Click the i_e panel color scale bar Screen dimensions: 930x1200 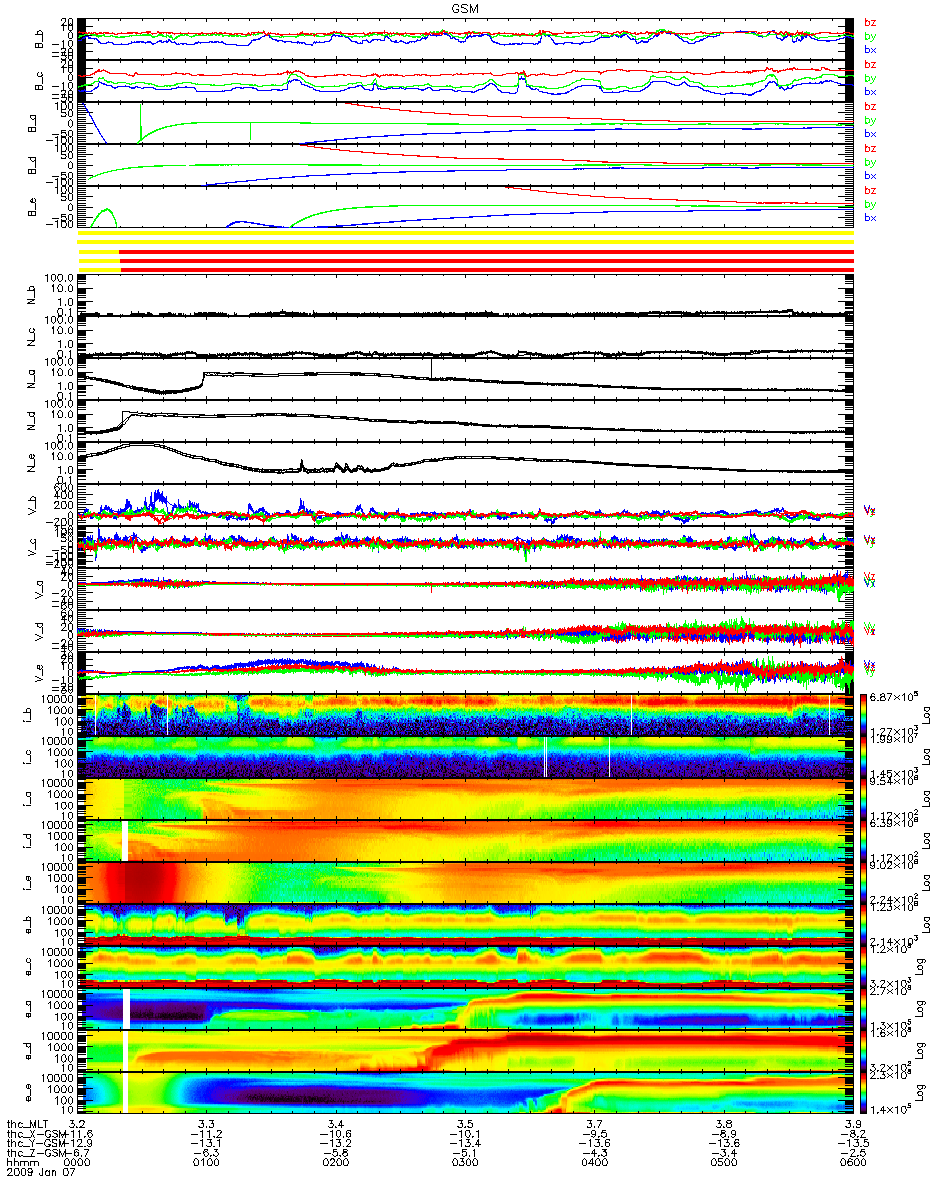coord(866,883)
